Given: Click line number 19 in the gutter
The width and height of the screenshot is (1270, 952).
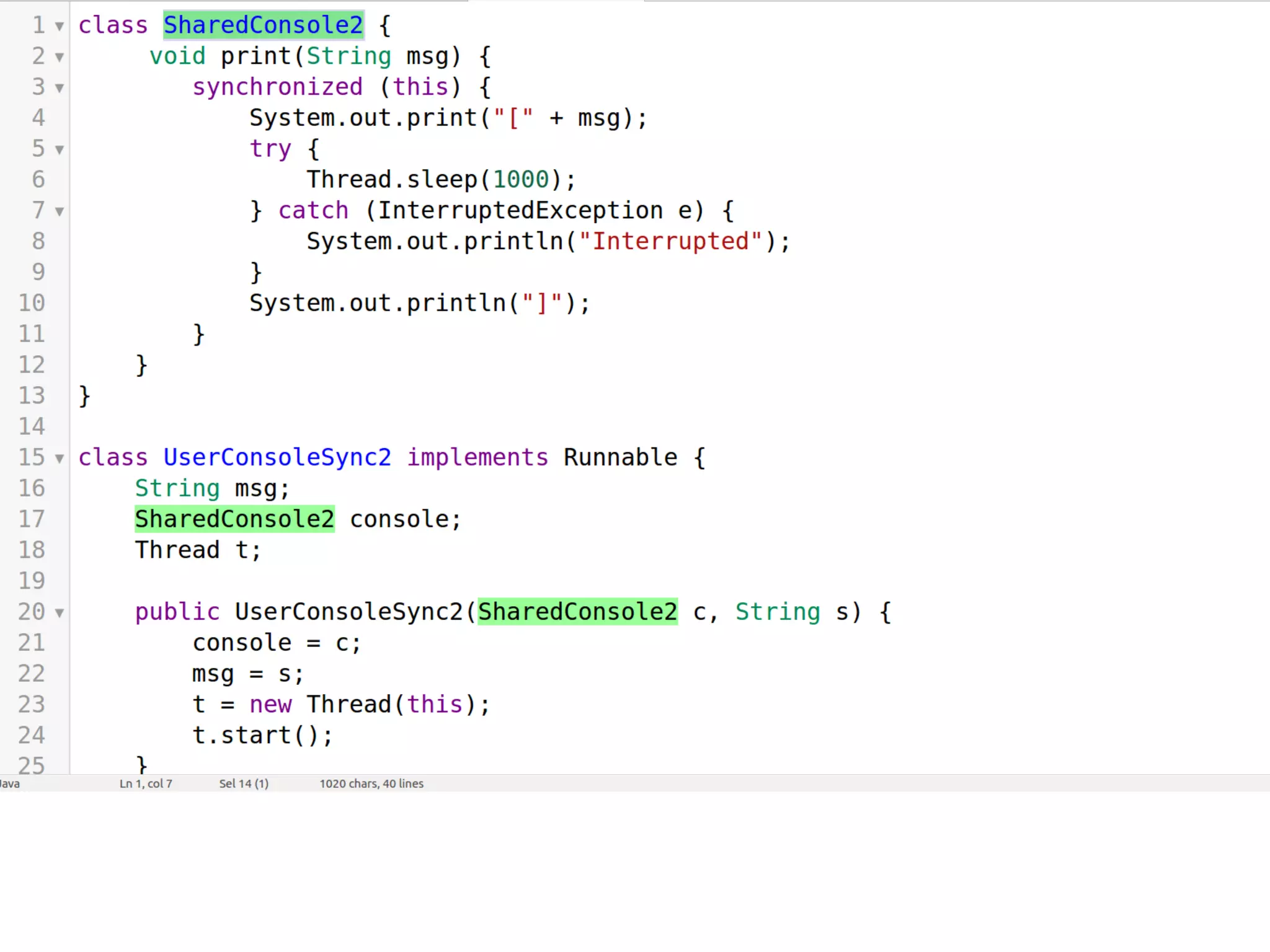Looking at the screenshot, I should click(x=32, y=581).
